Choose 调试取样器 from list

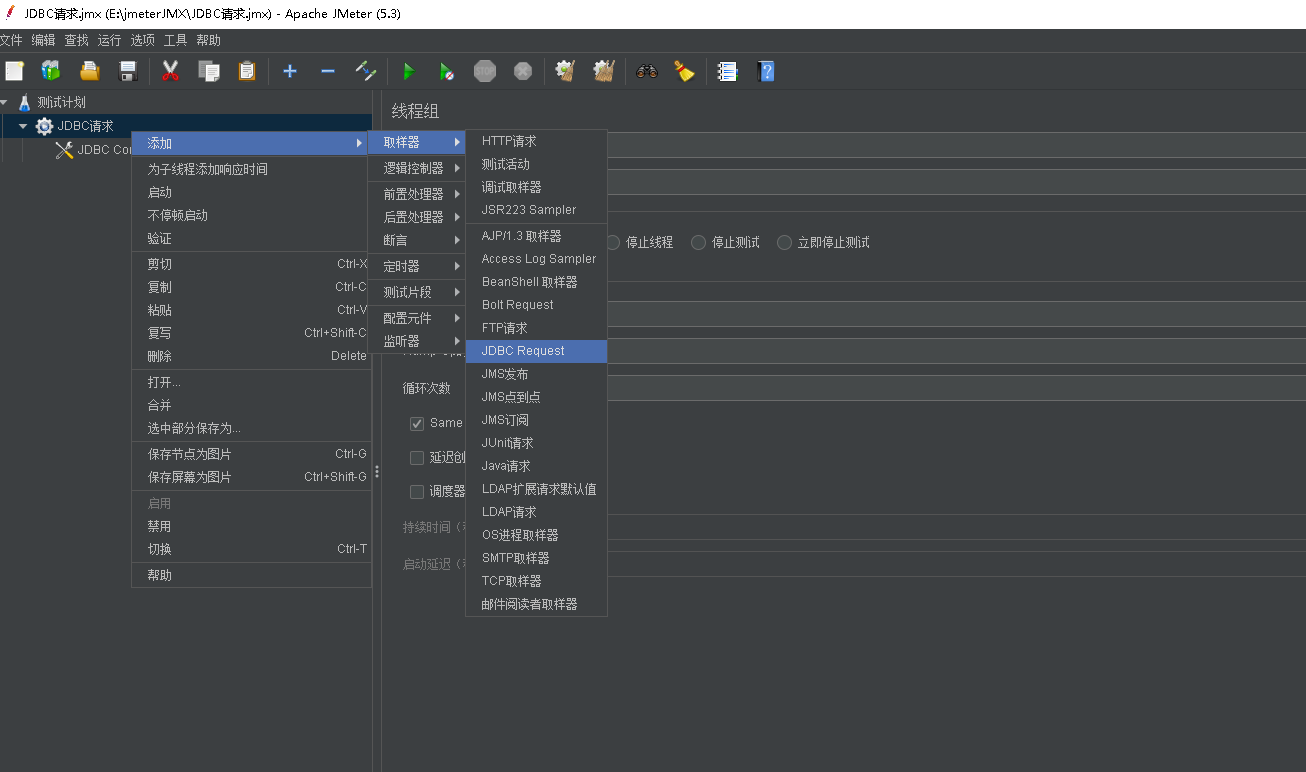click(x=536, y=187)
